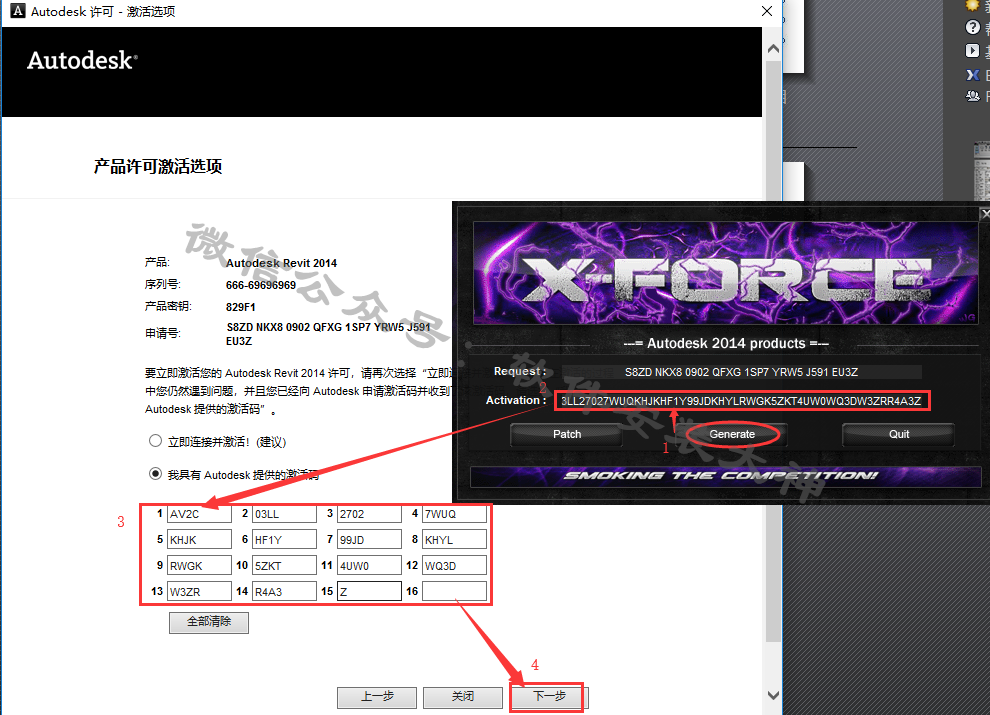Select the connect and activate now radio option
Viewport: 990px width, 715px height.
[155, 441]
